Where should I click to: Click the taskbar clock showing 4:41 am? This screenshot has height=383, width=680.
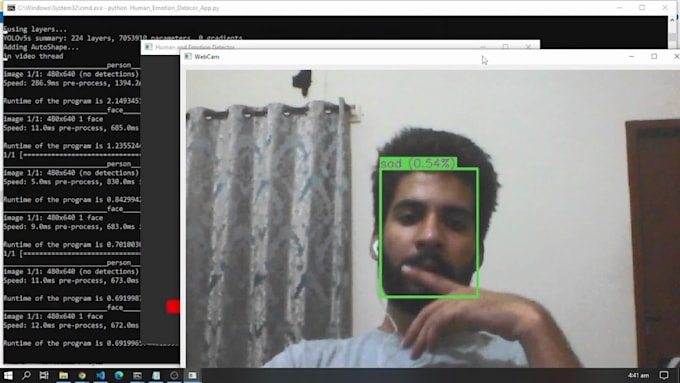[638, 375]
